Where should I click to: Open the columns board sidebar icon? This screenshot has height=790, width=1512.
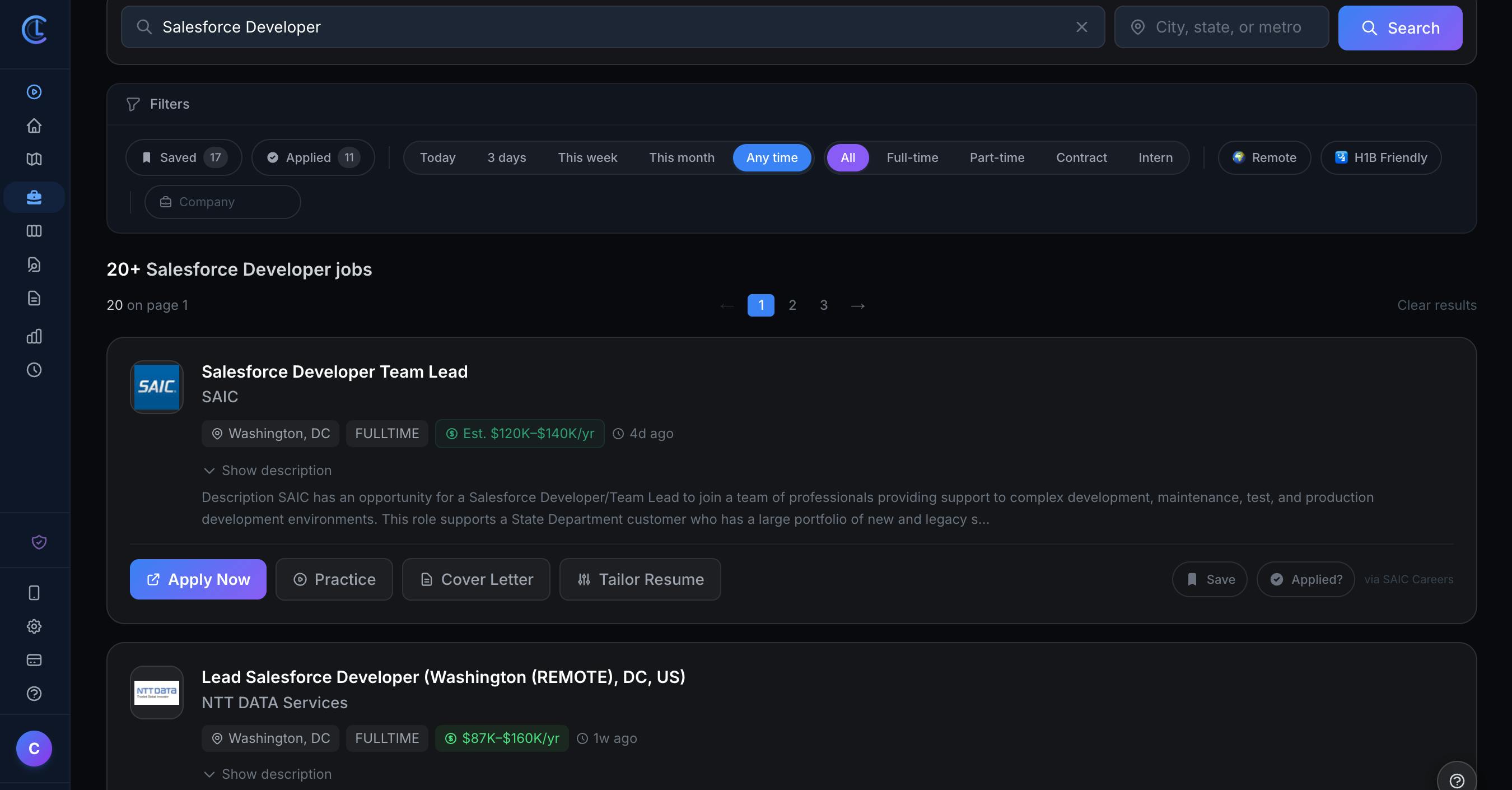pos(34,231)
